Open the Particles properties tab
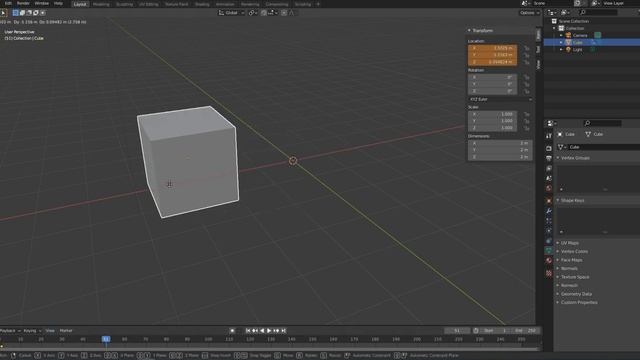 (x=549, y=221)
